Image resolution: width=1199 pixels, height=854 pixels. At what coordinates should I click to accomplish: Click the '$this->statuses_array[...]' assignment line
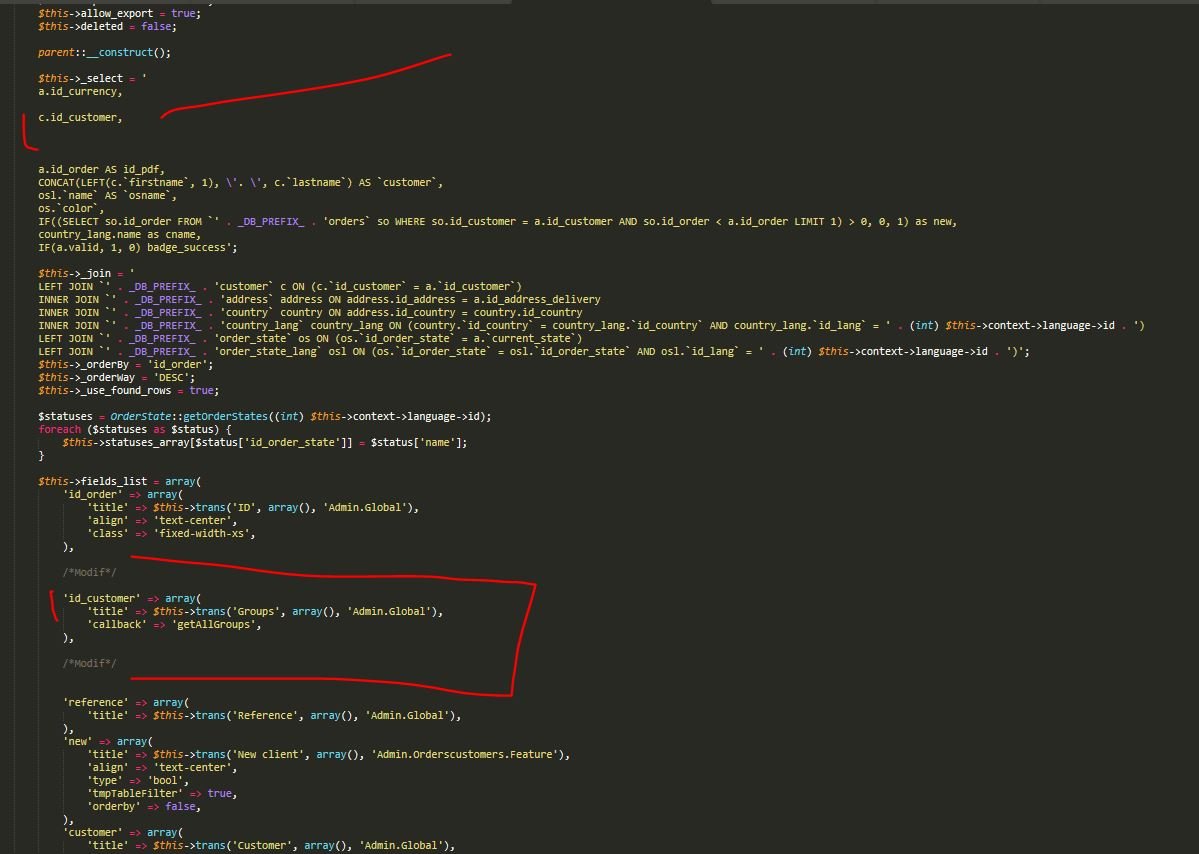click(265, 443)
